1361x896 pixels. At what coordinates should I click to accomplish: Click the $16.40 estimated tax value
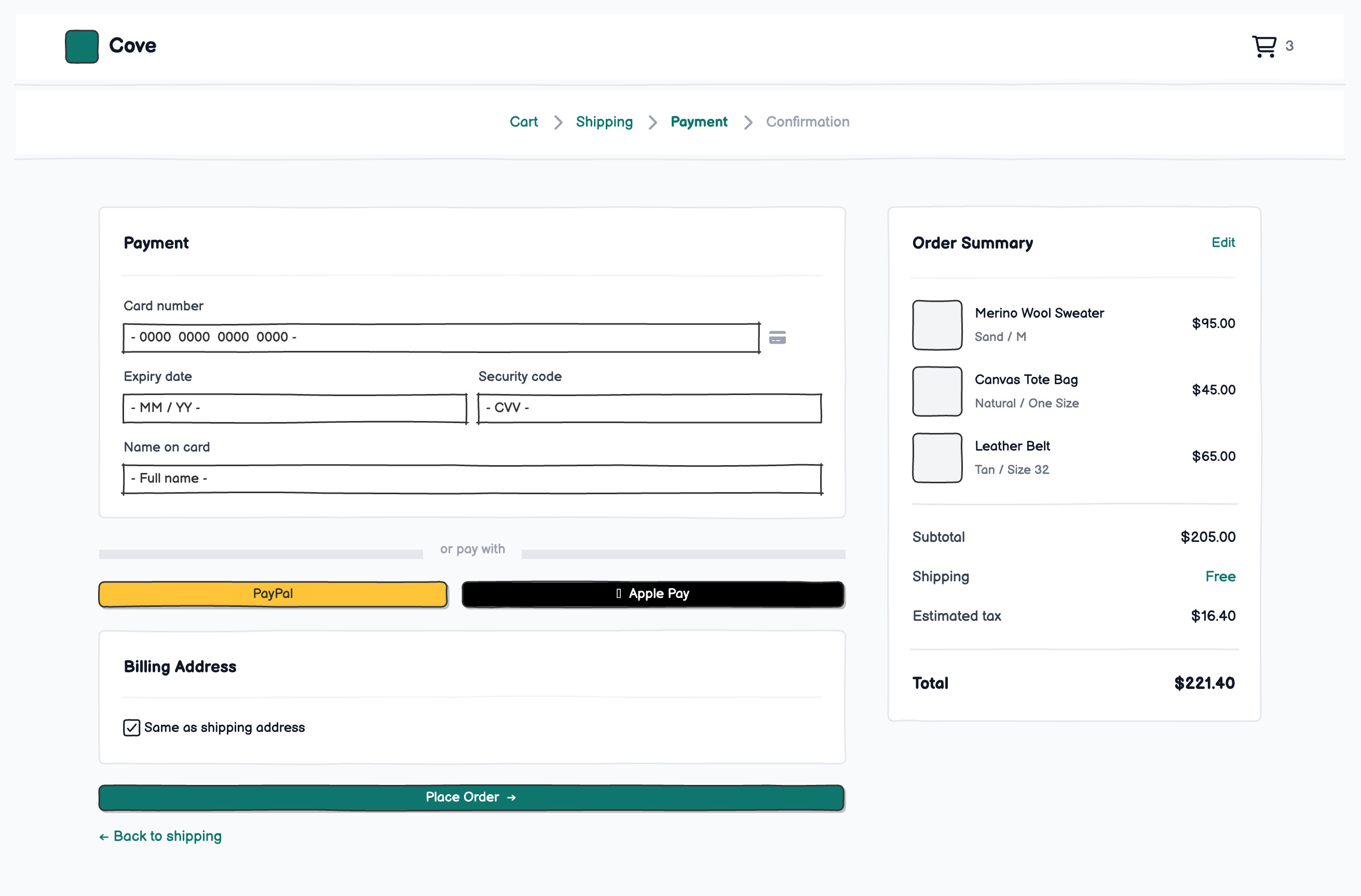[x=1213, y=616]
